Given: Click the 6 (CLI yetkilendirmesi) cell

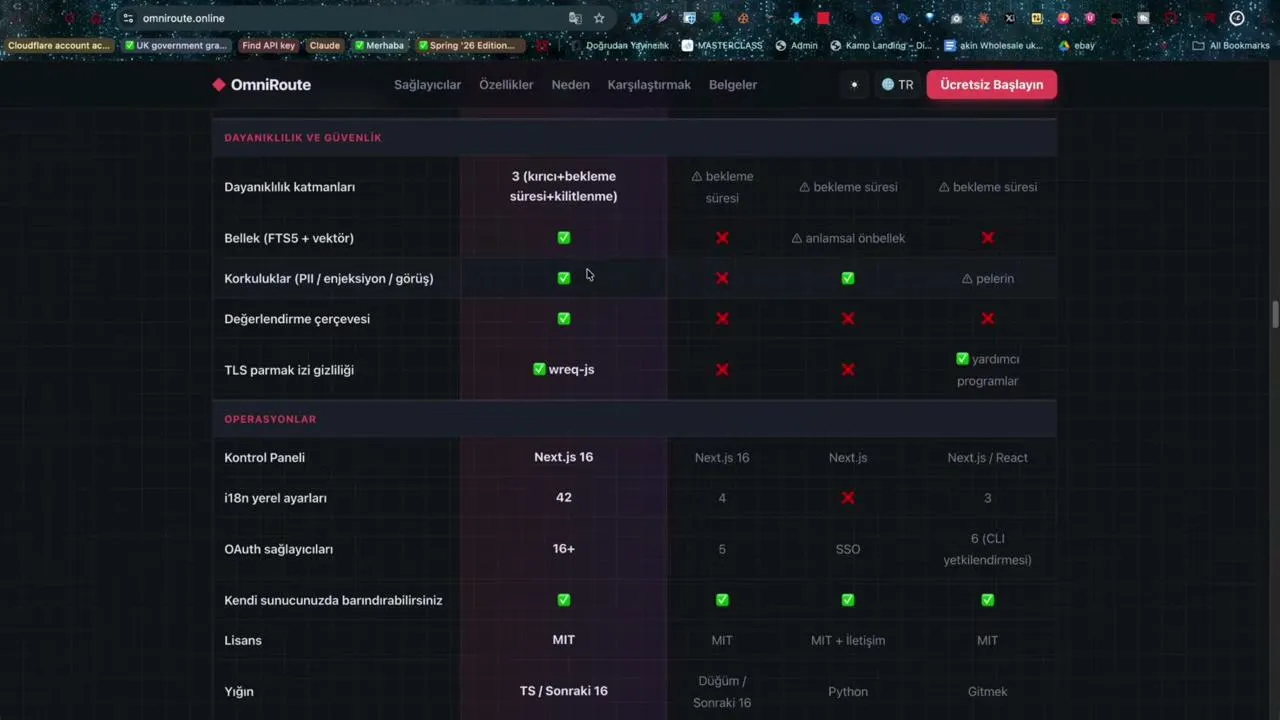Looking at the screenshot, I should click(988, 549).
